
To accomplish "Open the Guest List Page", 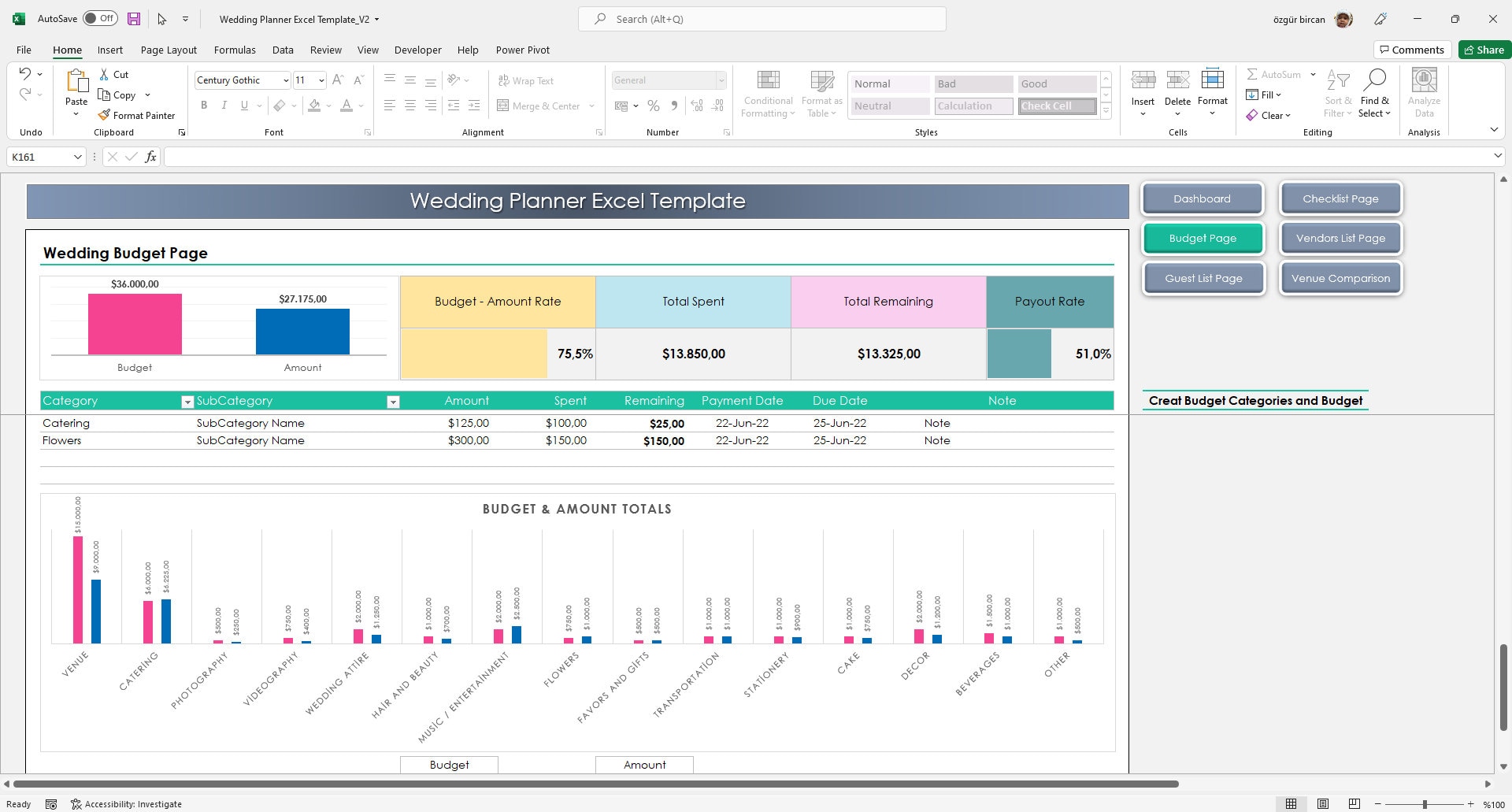I will 1203,277.
